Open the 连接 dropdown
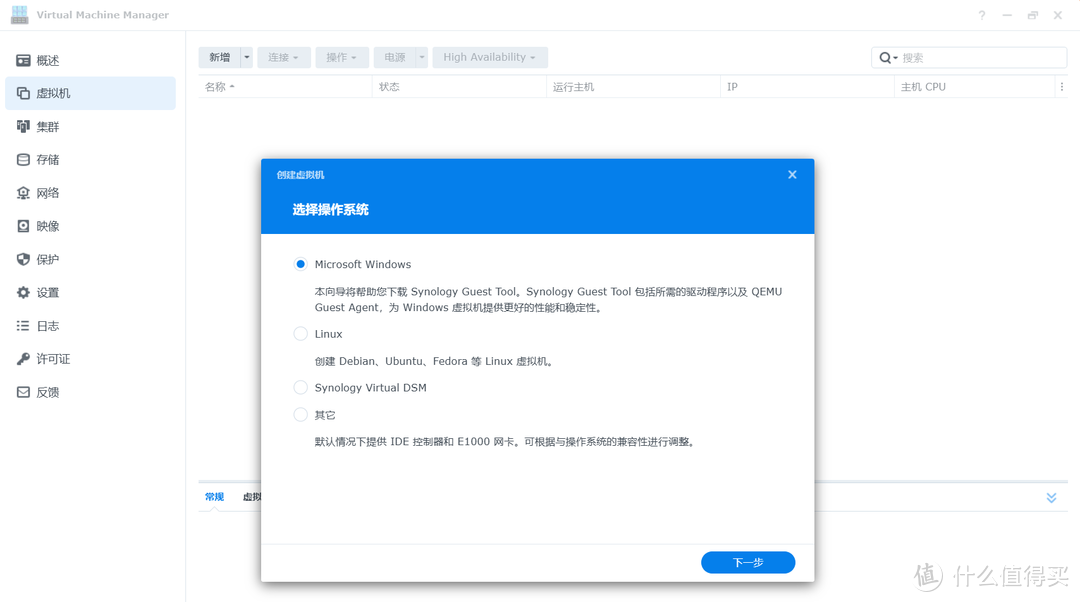 coord(284,57)
